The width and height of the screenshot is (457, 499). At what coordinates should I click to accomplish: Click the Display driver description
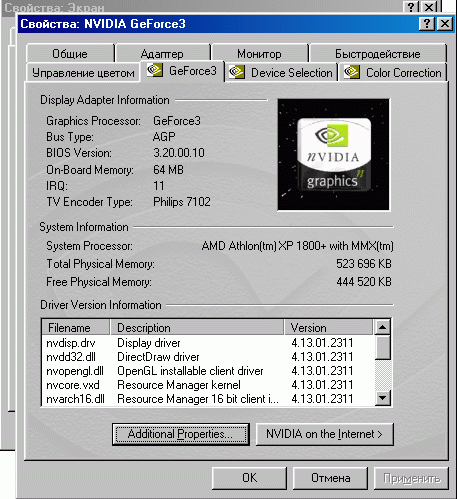tap(149, 343)
